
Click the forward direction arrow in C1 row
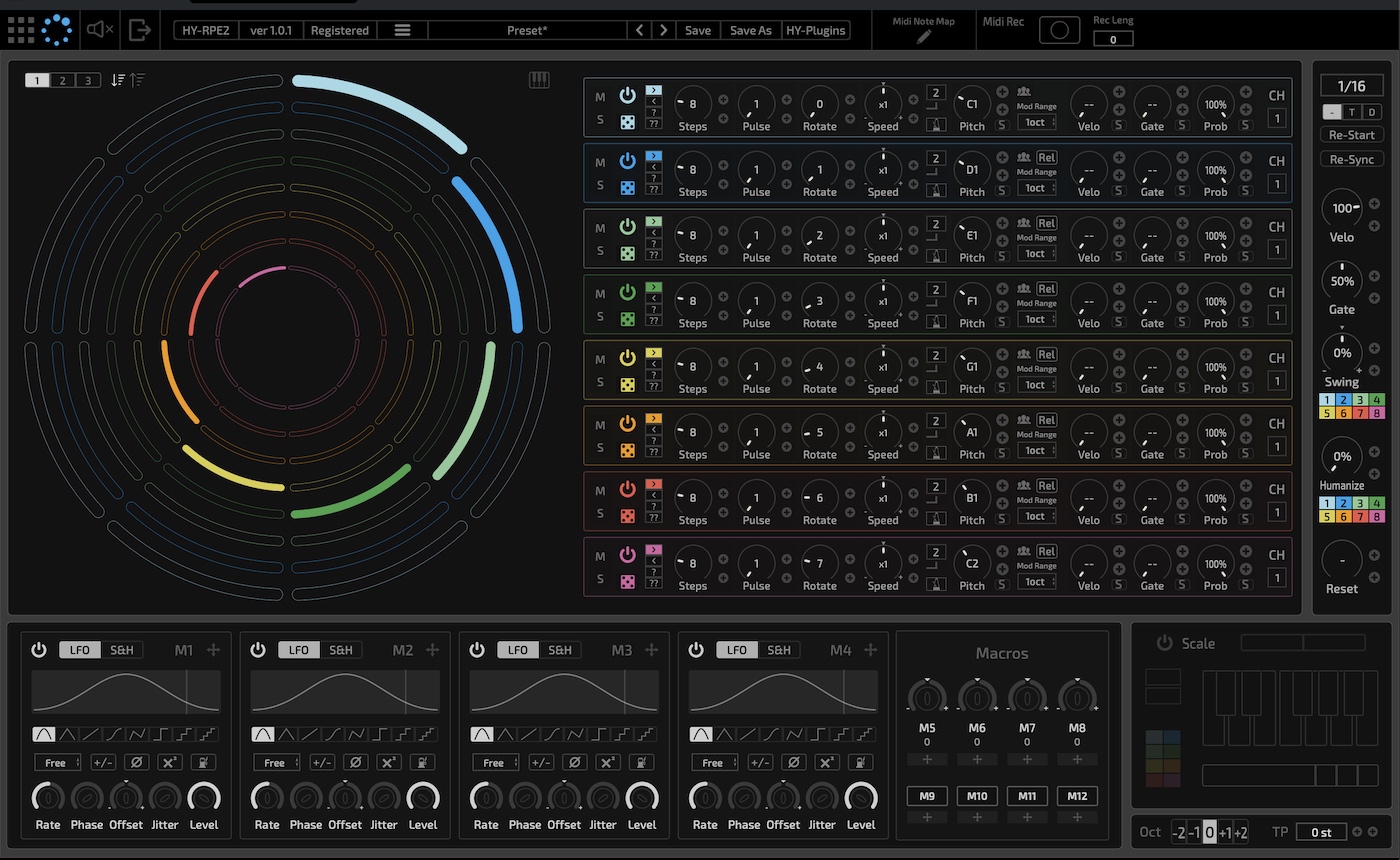(654, 89)
